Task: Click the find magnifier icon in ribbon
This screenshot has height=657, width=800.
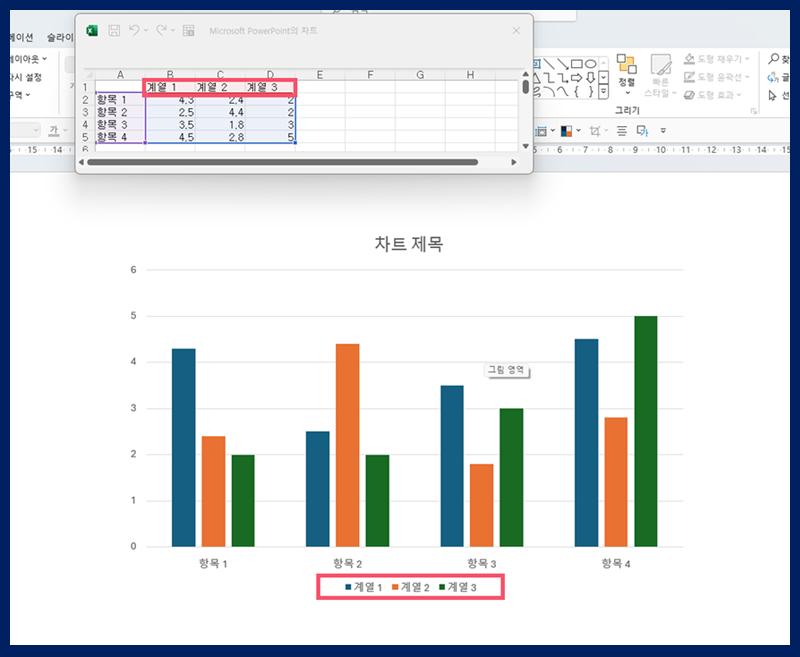Action: tap(774, 59)
